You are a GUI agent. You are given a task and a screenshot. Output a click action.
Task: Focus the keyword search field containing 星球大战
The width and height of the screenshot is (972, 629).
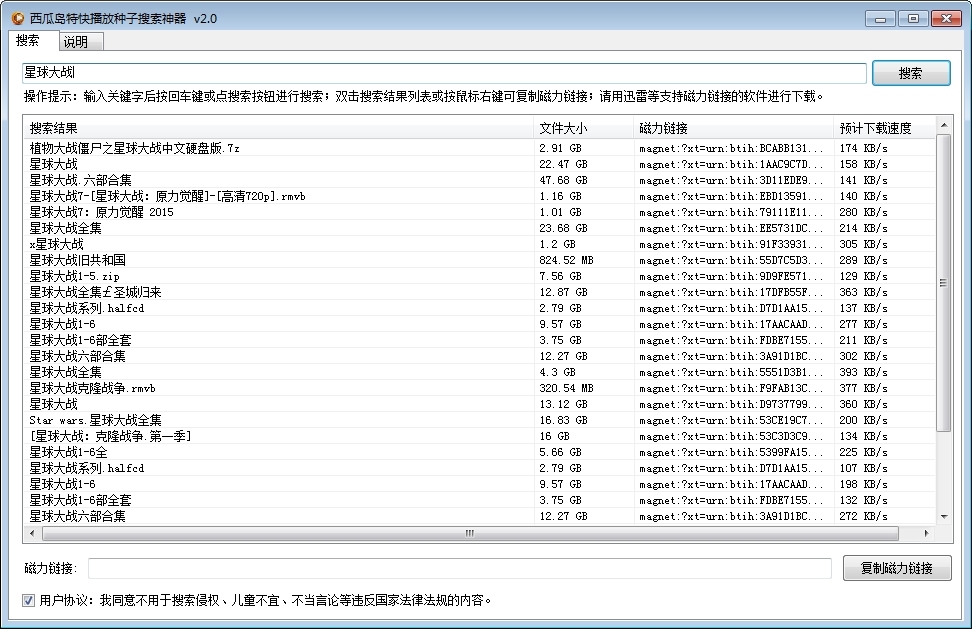click(444, 73)
